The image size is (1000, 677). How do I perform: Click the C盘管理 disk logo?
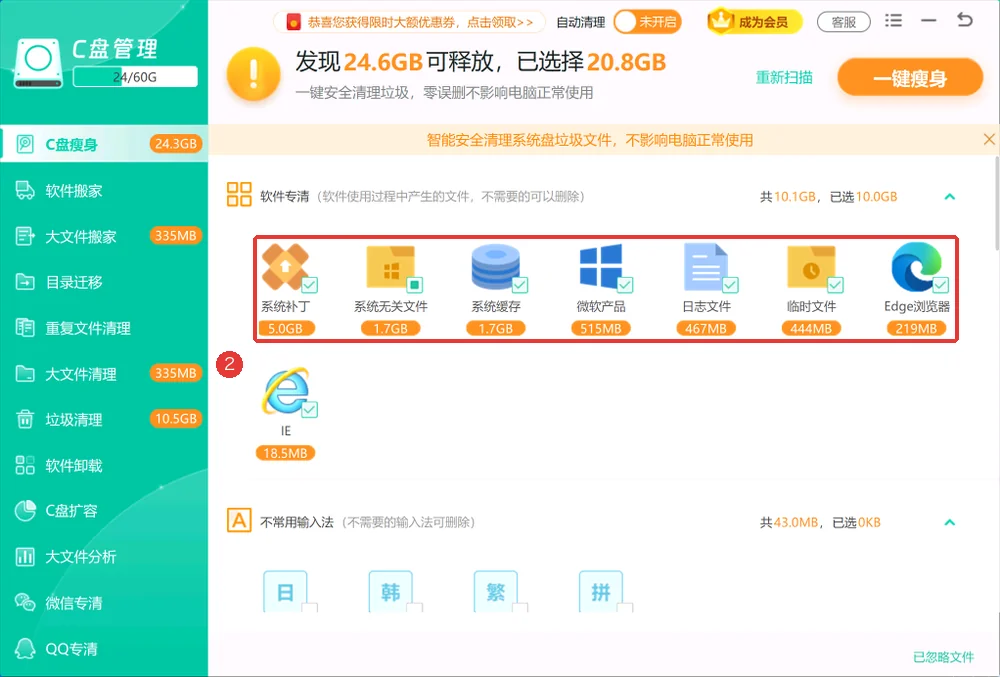(38, 62)
